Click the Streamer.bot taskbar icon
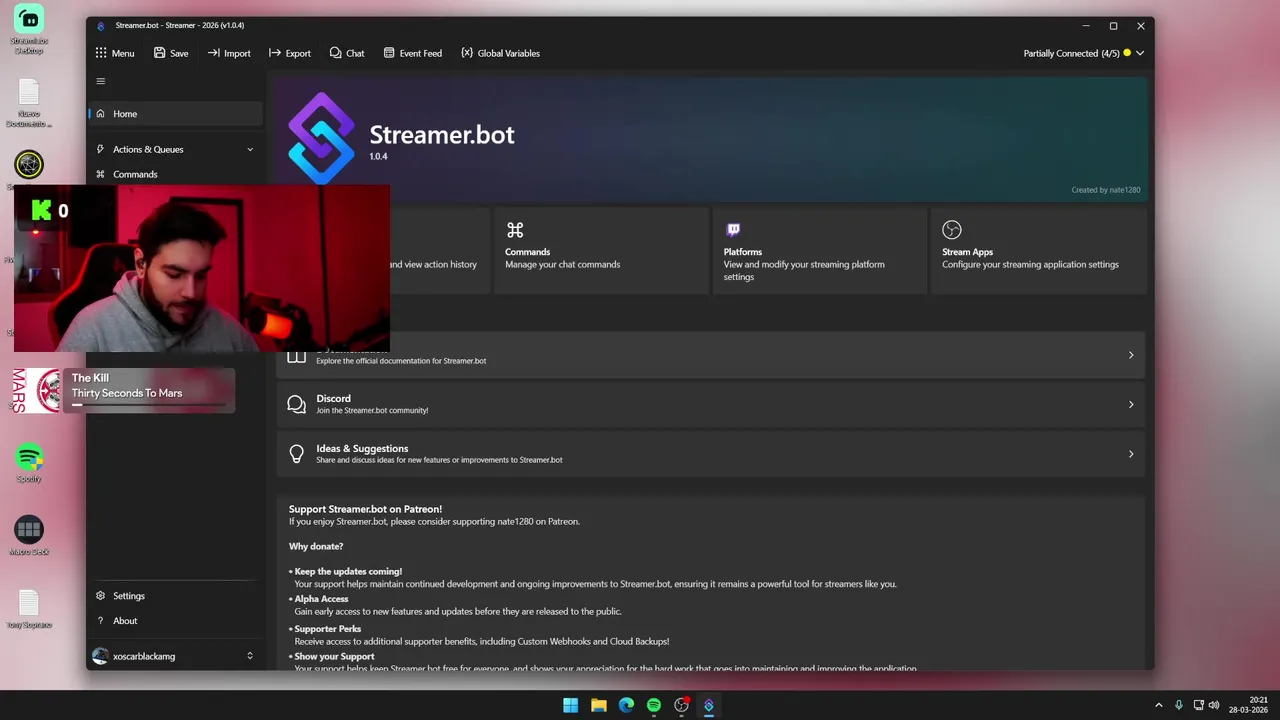The height and width of the screenshot is (720, 1280). [709, 705]
